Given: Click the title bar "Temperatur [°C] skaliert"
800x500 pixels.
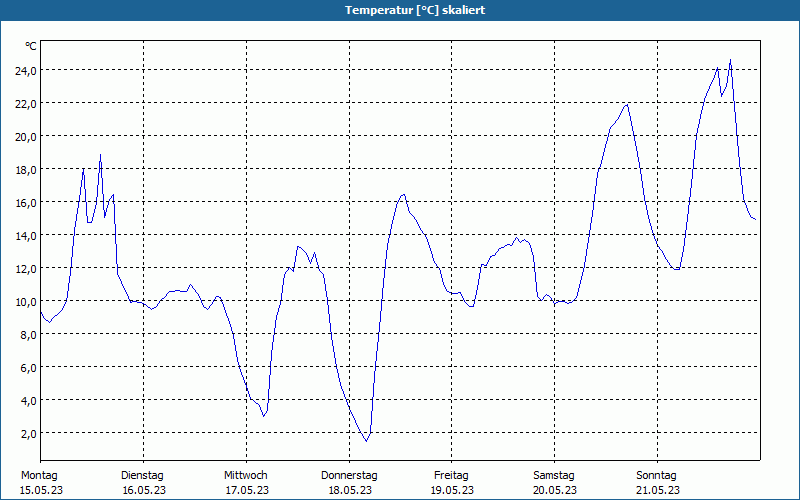Looking at the screenshot, I should (x=415, y=10).
